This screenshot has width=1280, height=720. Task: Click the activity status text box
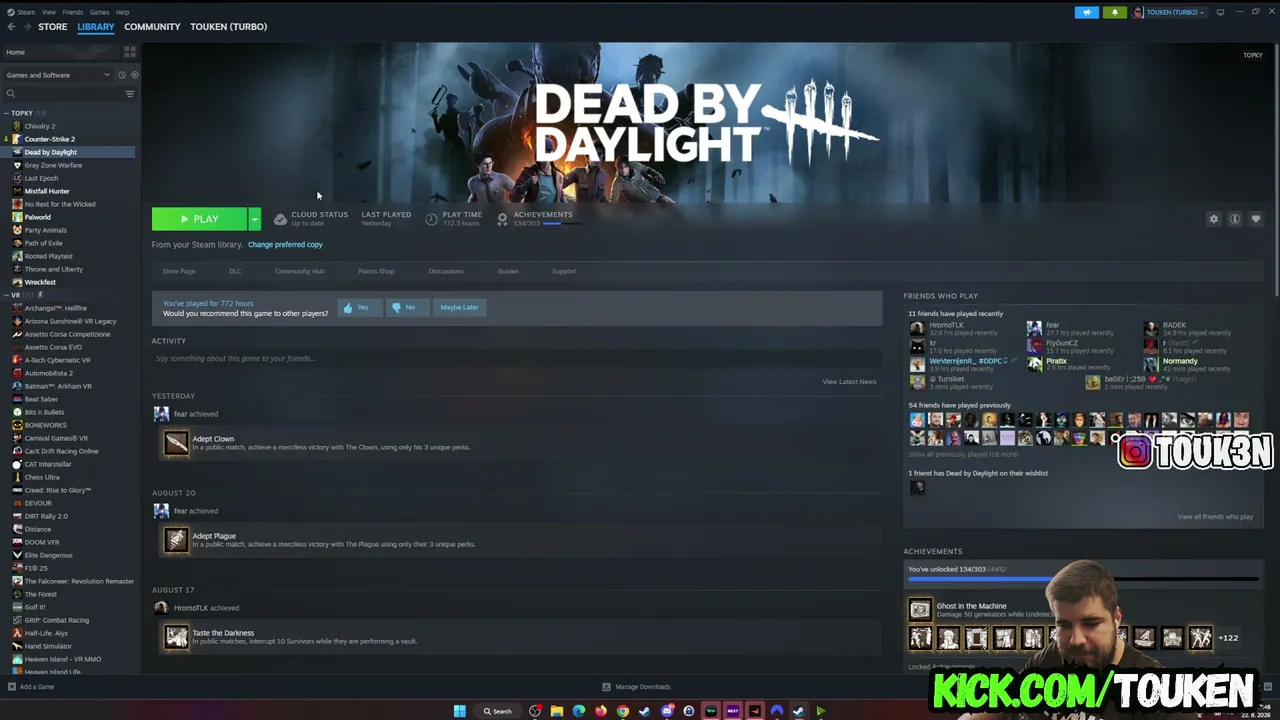point(517,358)
